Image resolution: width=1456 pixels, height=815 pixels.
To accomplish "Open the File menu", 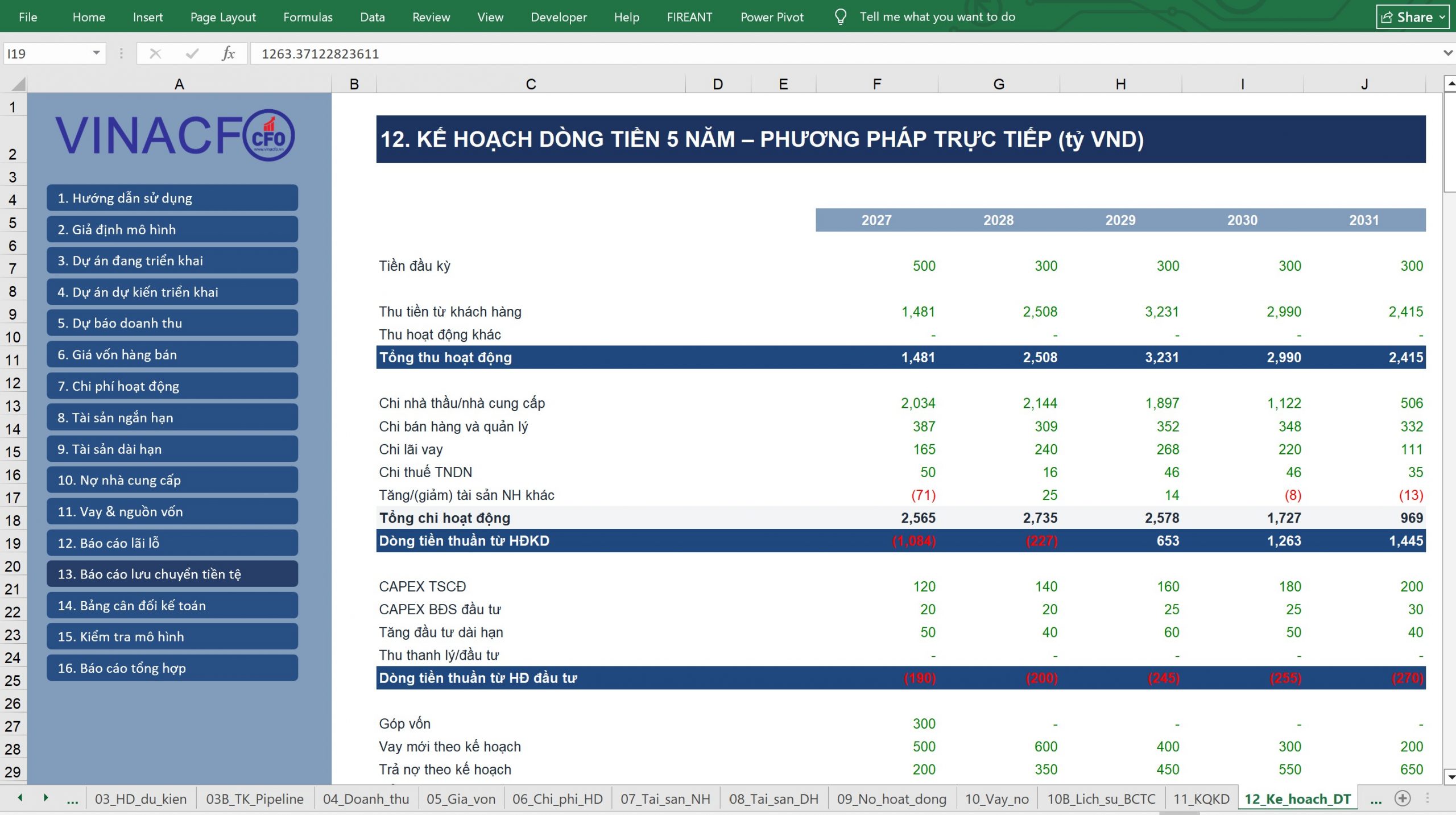I will coord(28,17).
